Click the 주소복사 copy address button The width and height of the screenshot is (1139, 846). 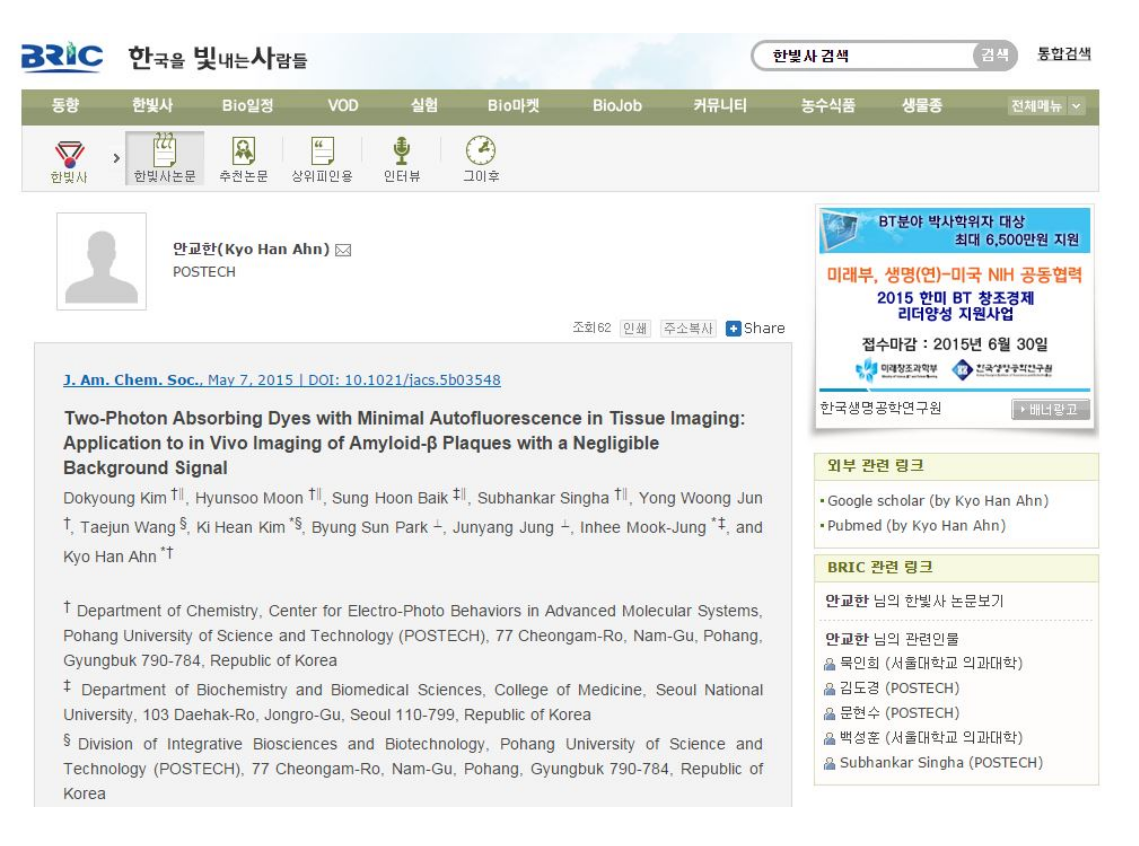(x=687, y=328)
